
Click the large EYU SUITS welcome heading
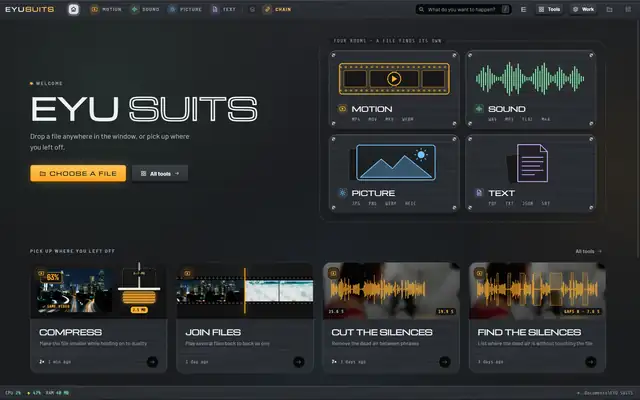click(144, 109)
